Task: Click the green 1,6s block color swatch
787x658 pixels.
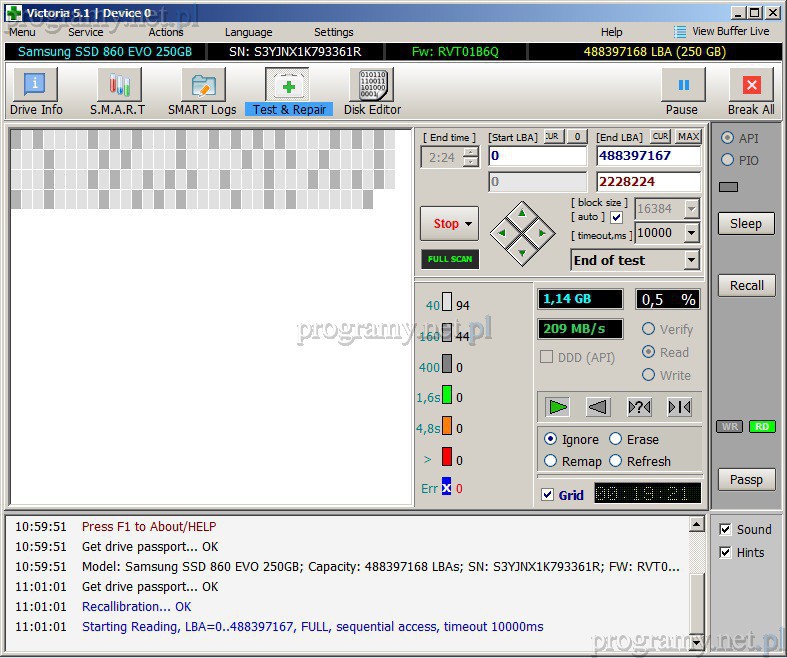Action: point(447,396)
